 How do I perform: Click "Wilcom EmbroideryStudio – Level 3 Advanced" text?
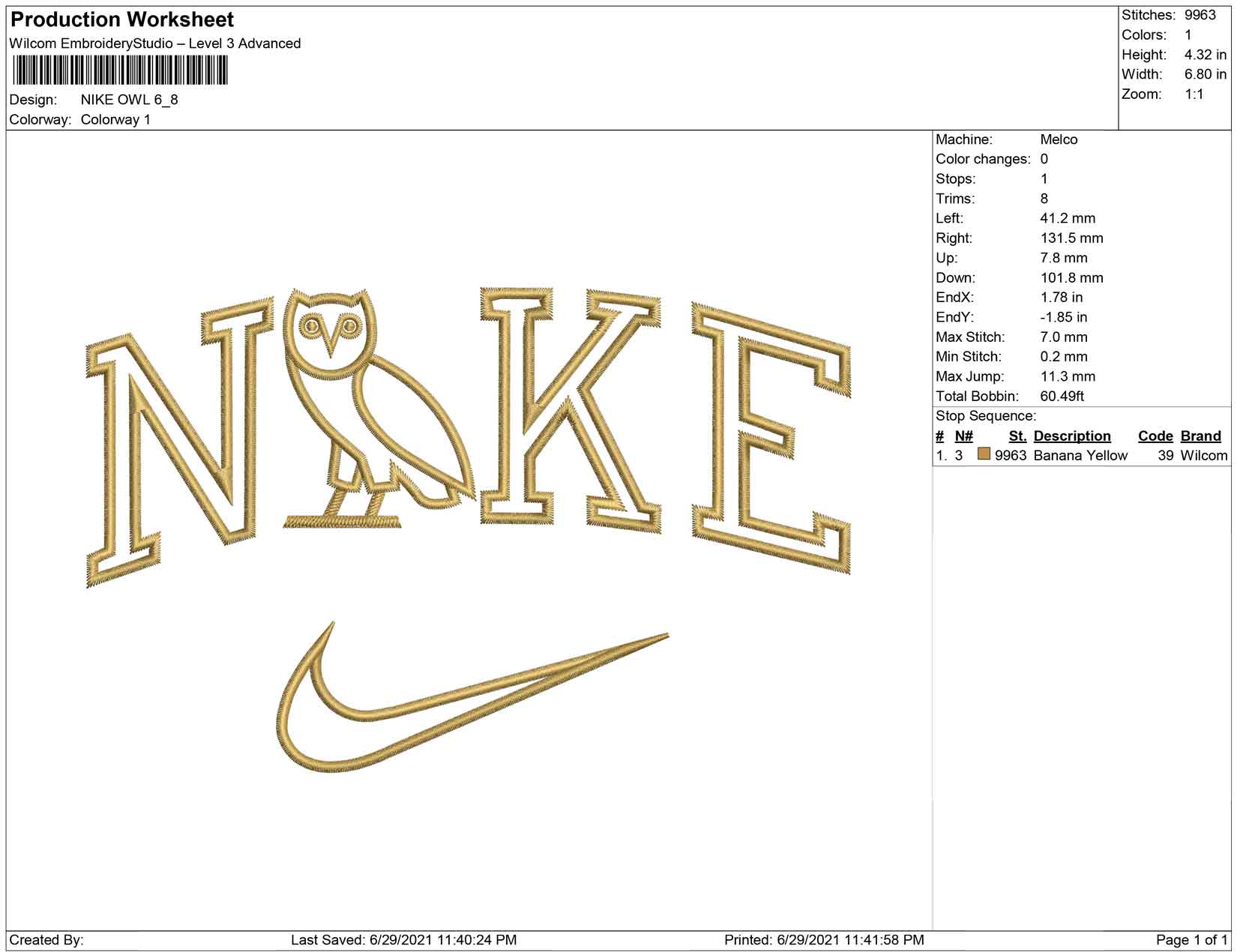click(x=155, y=43)
